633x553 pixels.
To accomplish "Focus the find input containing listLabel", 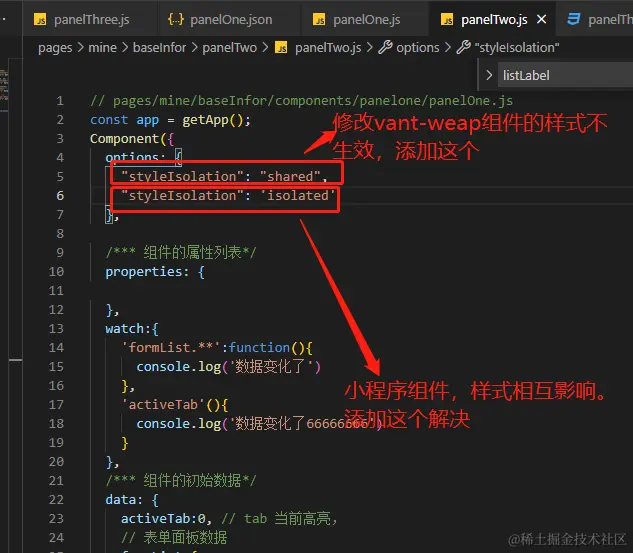I will coord(565,75).
